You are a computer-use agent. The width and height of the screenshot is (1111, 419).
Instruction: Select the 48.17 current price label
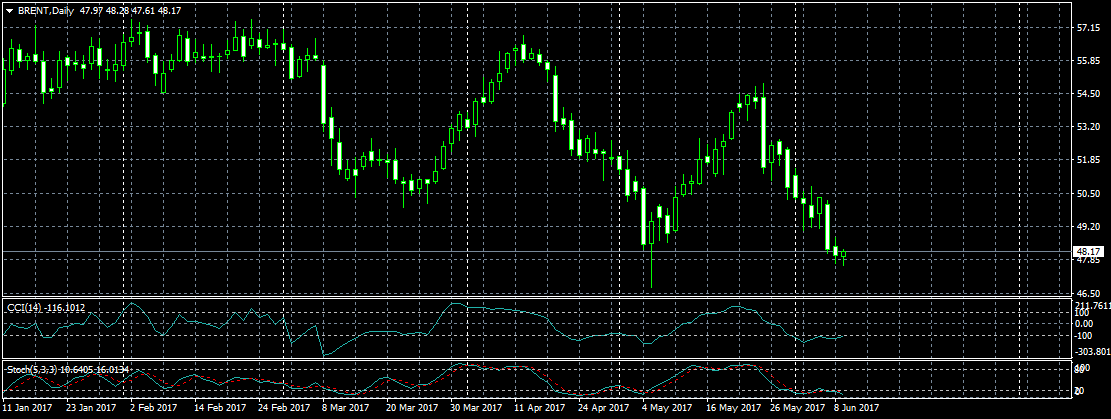point(1087,251)
